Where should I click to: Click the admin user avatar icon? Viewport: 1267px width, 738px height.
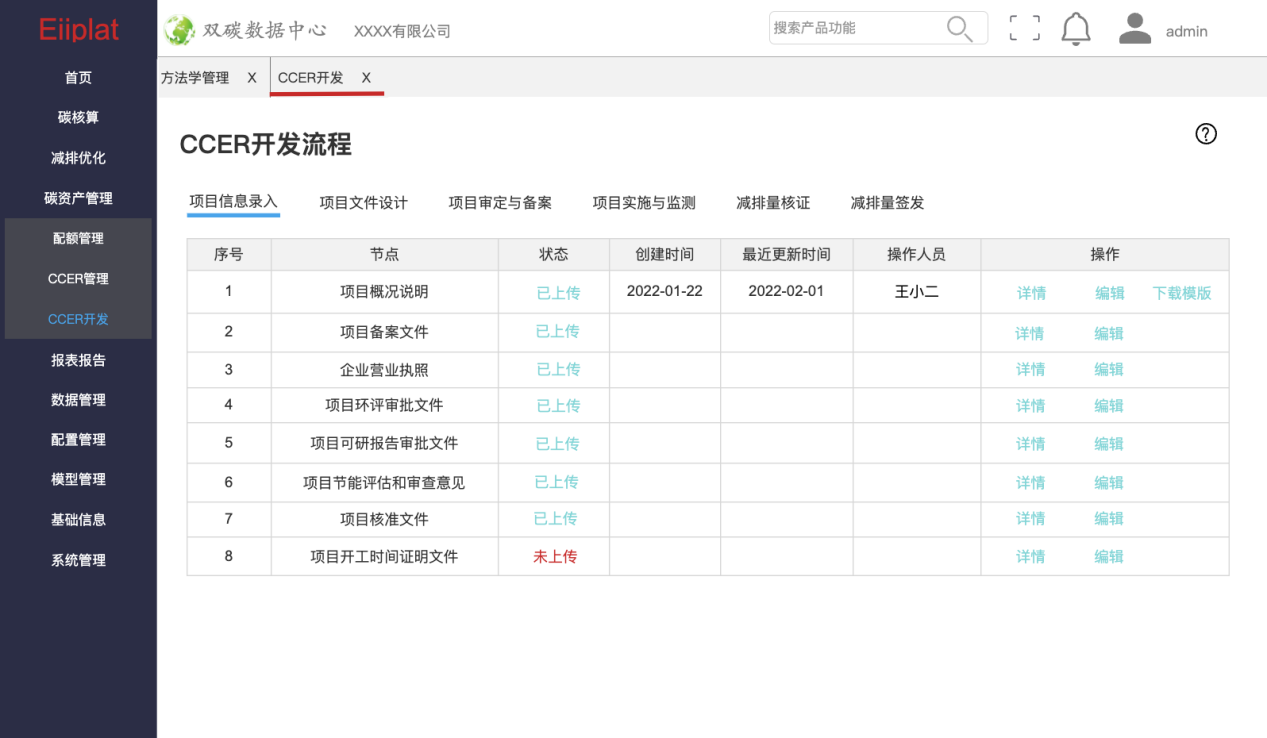1135,29
